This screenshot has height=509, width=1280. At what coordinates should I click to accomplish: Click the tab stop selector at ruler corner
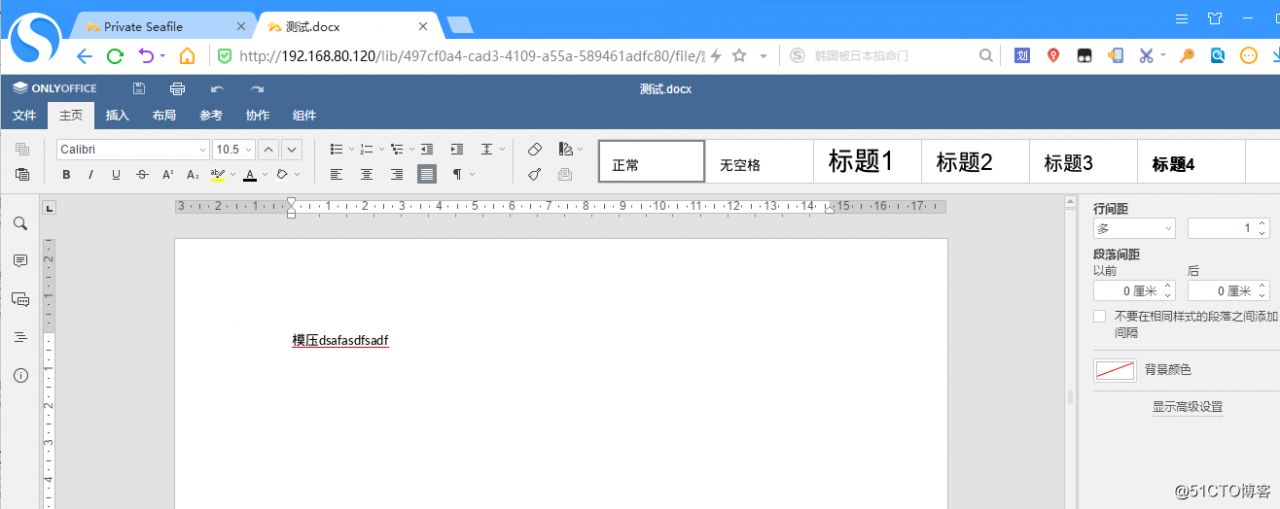click(50, 208)
